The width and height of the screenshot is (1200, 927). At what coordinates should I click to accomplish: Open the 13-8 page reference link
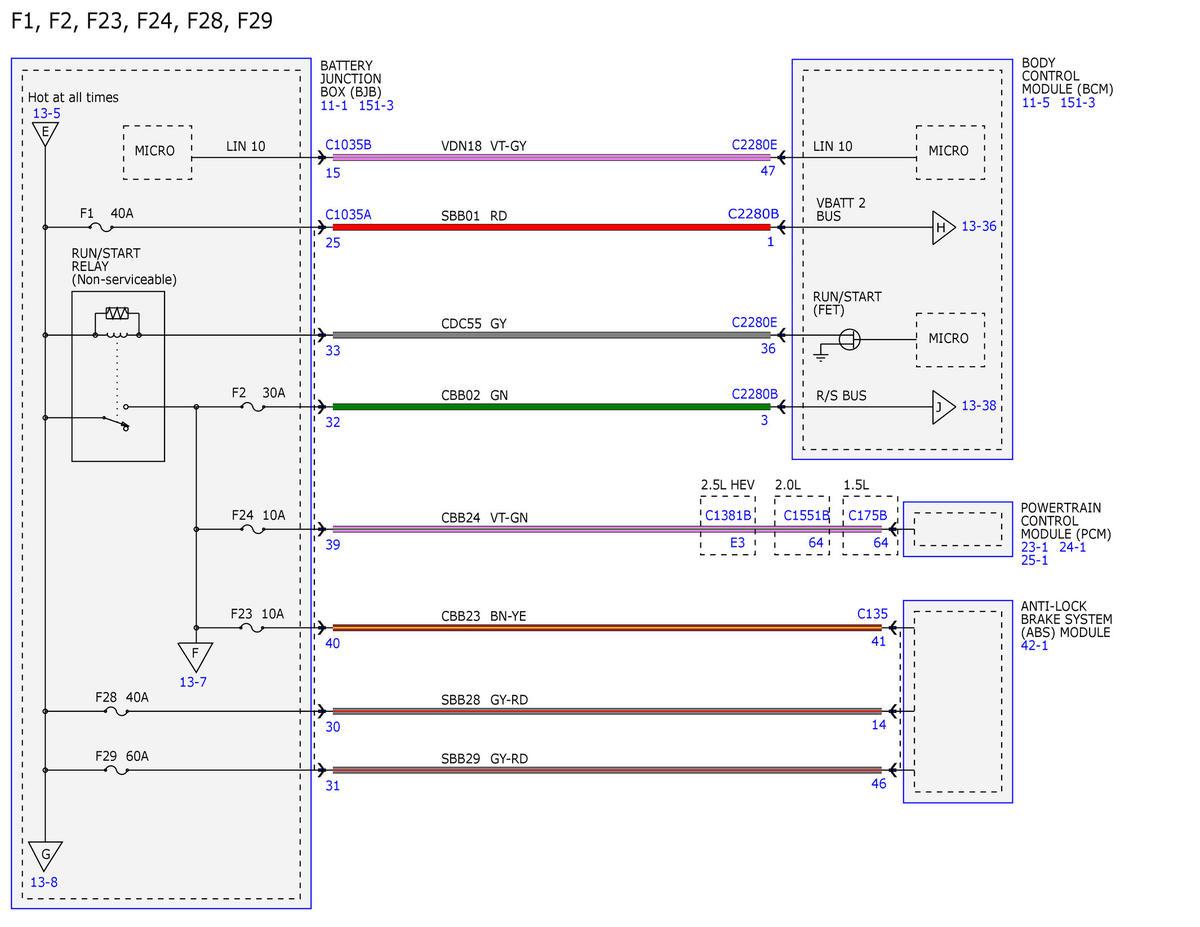click(45, 882)
